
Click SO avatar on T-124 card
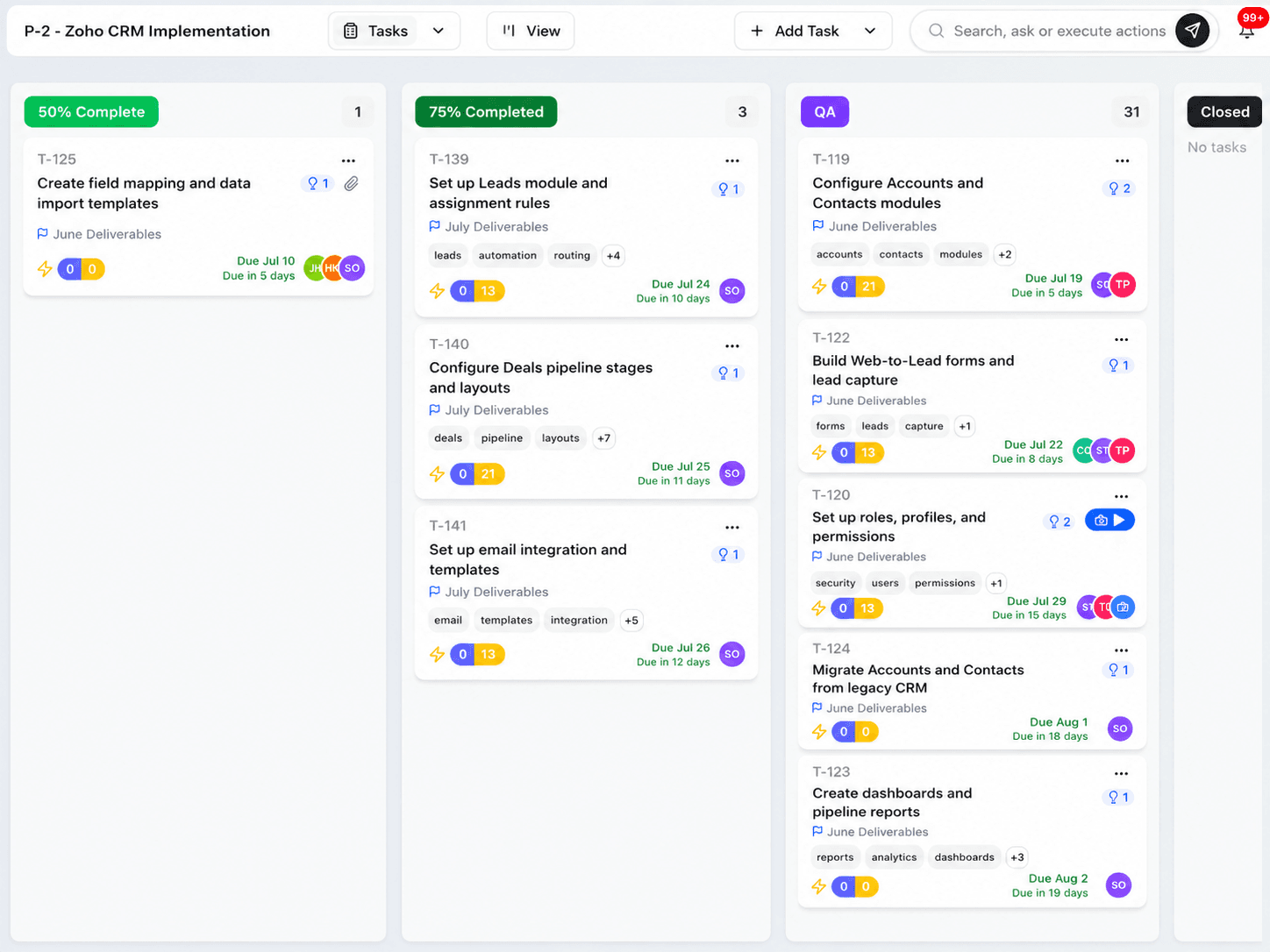point(1119,728)
